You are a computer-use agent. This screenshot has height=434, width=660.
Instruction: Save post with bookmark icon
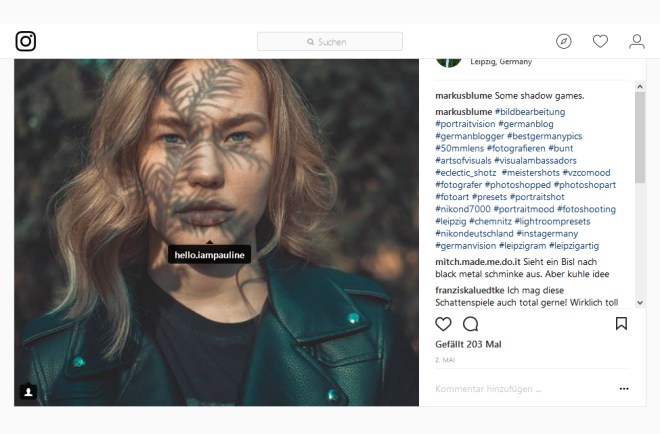click(621, 324)
